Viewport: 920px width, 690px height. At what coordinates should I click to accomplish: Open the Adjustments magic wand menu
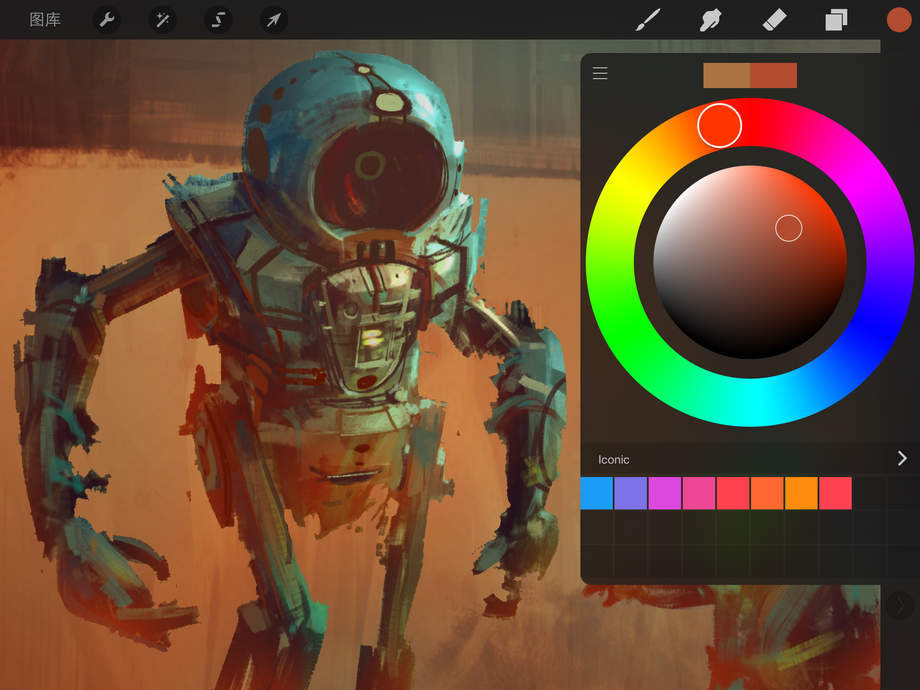pos(162,20)
